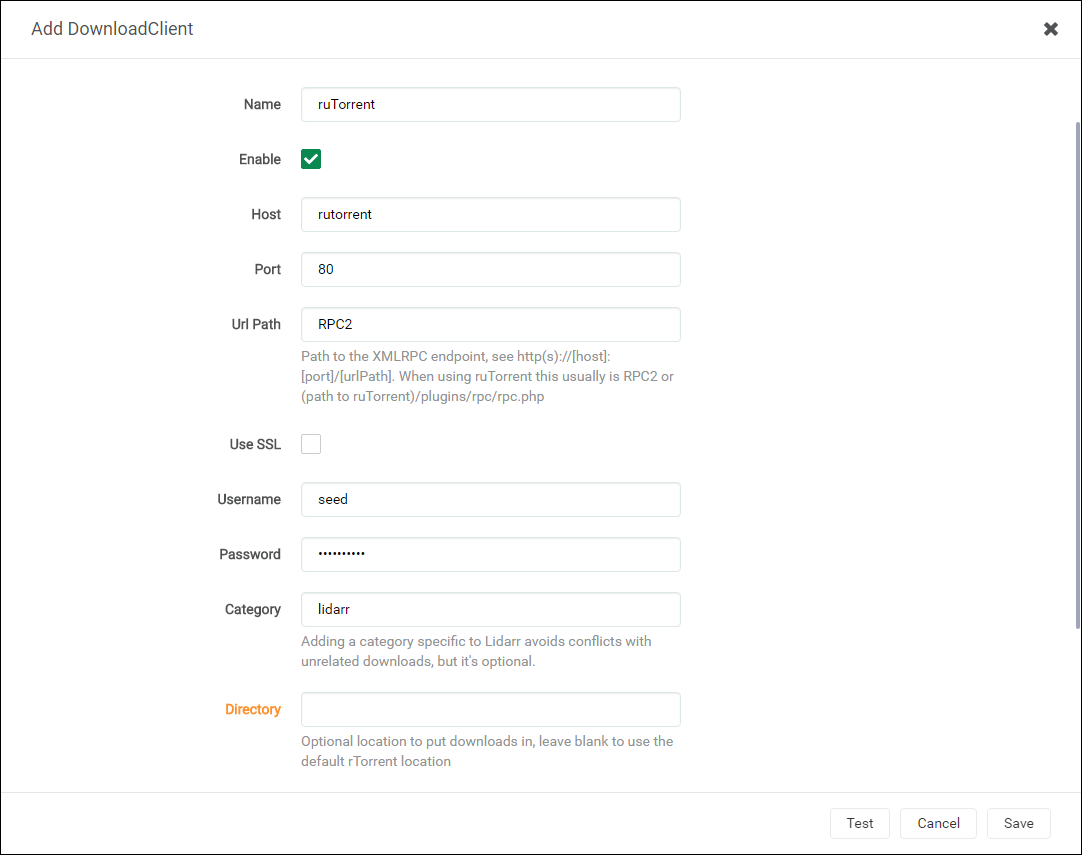Click the Test button
1082x855 pixels.
pos(859,823)
